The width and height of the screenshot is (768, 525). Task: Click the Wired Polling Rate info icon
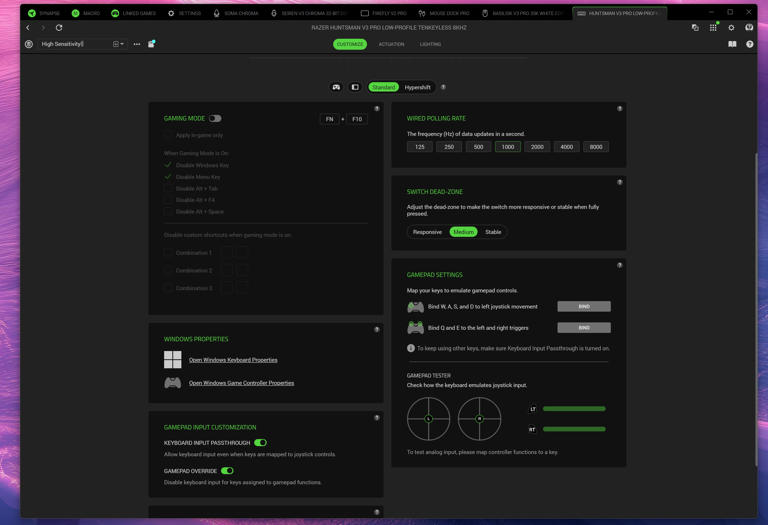tap(620, 109)
